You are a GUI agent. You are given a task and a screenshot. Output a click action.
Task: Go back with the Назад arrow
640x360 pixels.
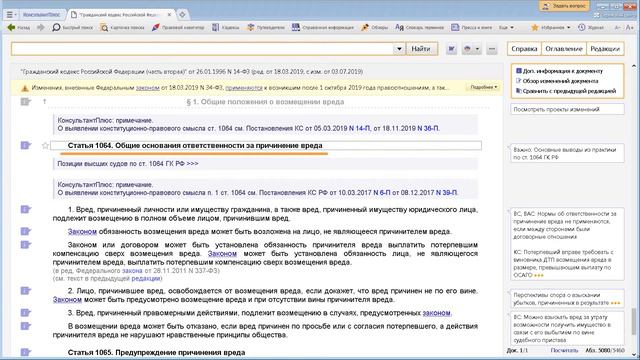click(19, 27)
